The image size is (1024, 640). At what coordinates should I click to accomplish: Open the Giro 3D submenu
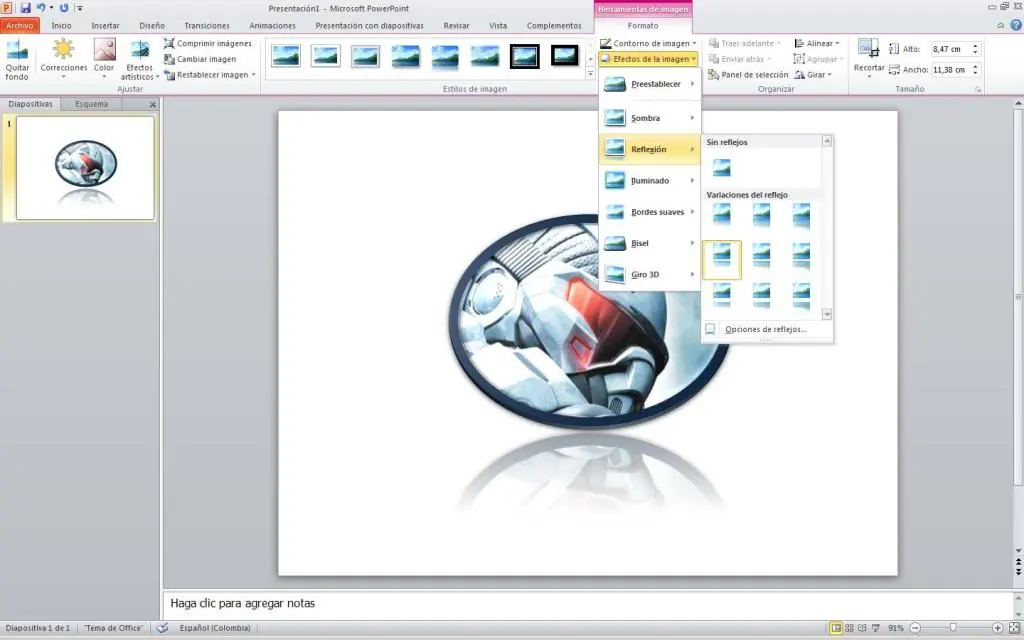click(649, 275)
